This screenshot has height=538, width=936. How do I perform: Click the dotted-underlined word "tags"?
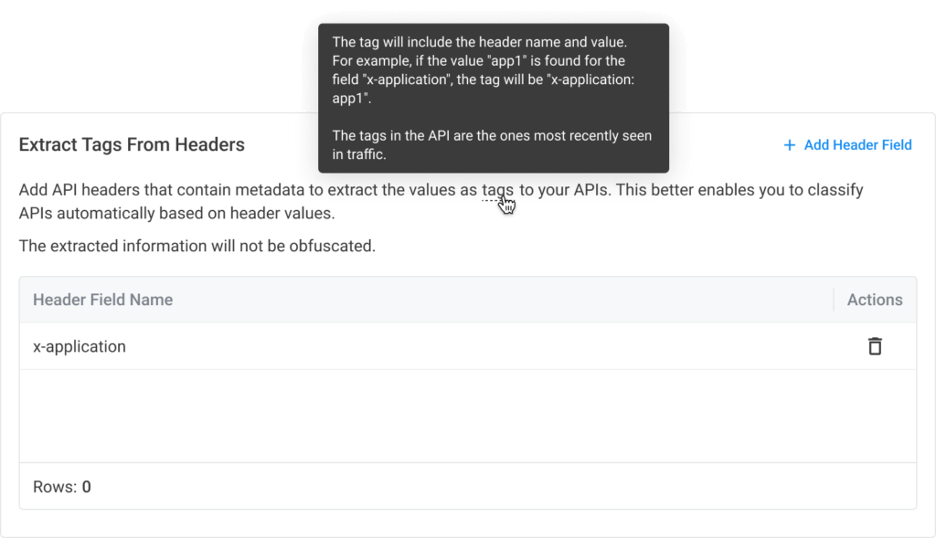pos(497,190)
